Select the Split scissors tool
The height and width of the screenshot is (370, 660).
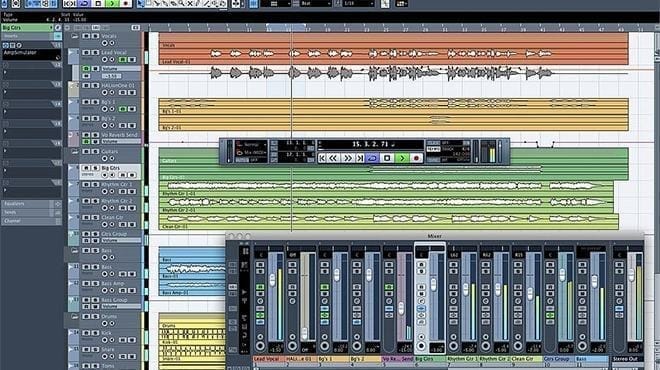tap(157, 4)
